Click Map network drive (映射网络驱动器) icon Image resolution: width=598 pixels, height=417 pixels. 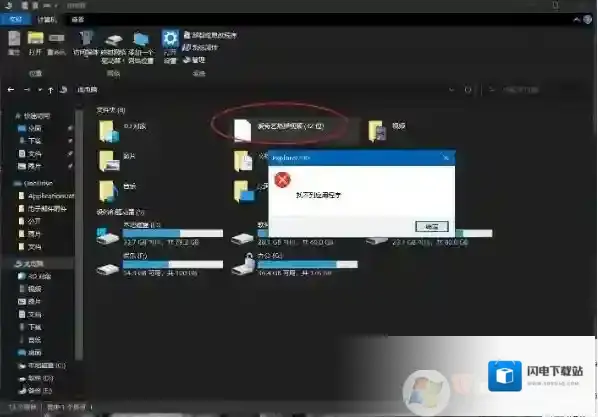pyautogui.click(x=113, y=48)
